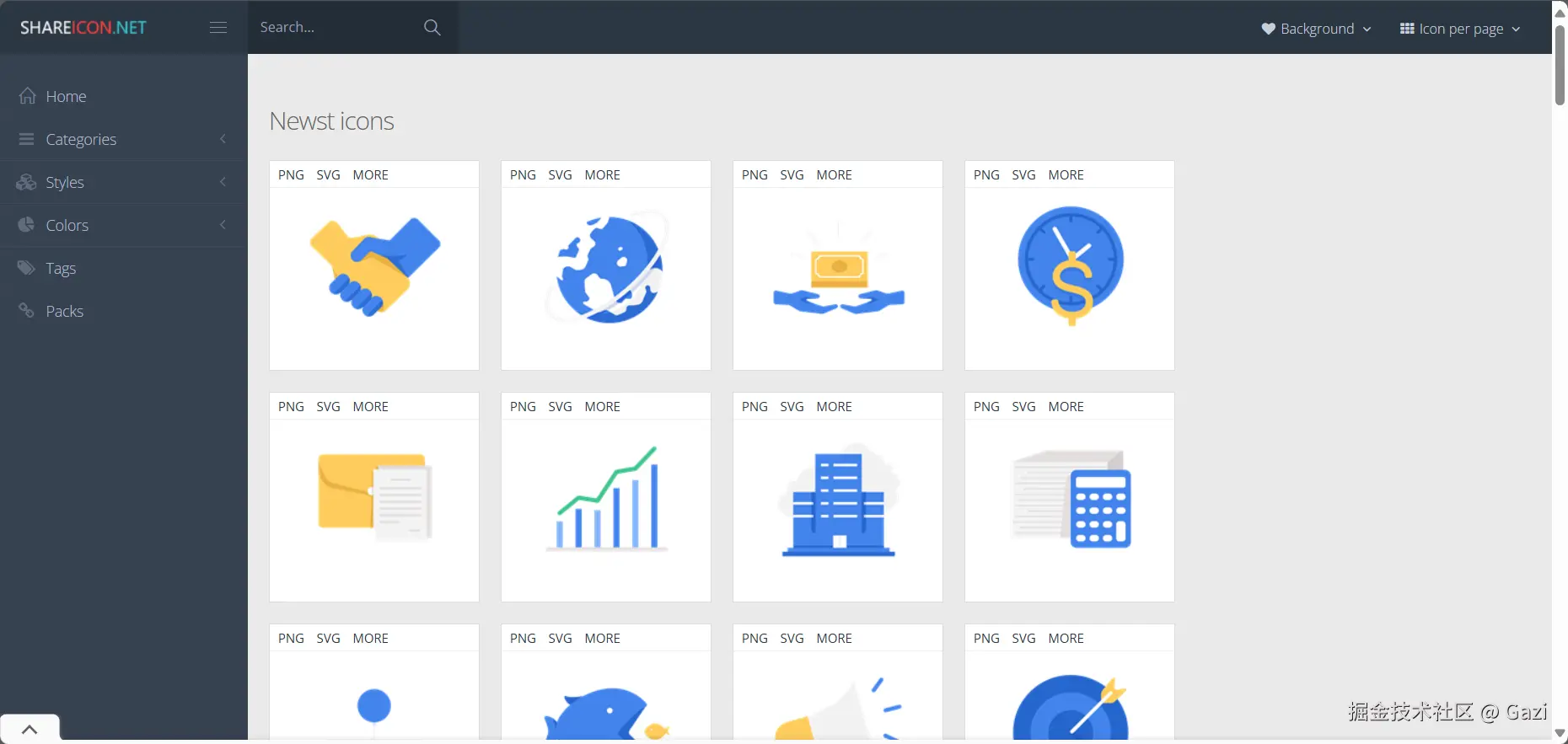Image resolution: width=1568 pixels, height=744 pixels.
Task: Open the big fish eating small fish icon
Action: [606, 713]
